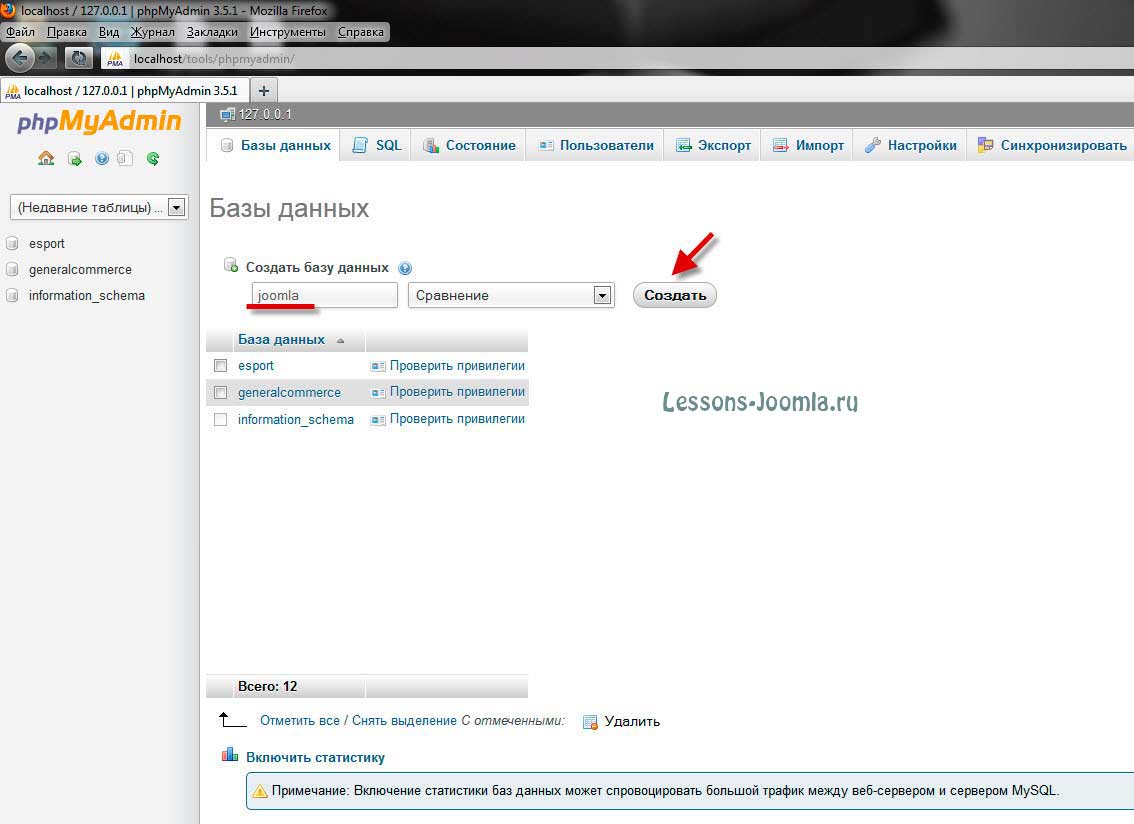1134x824 pixels.
Task: Tick the esport database checkbox
Action: click(221, 365)
